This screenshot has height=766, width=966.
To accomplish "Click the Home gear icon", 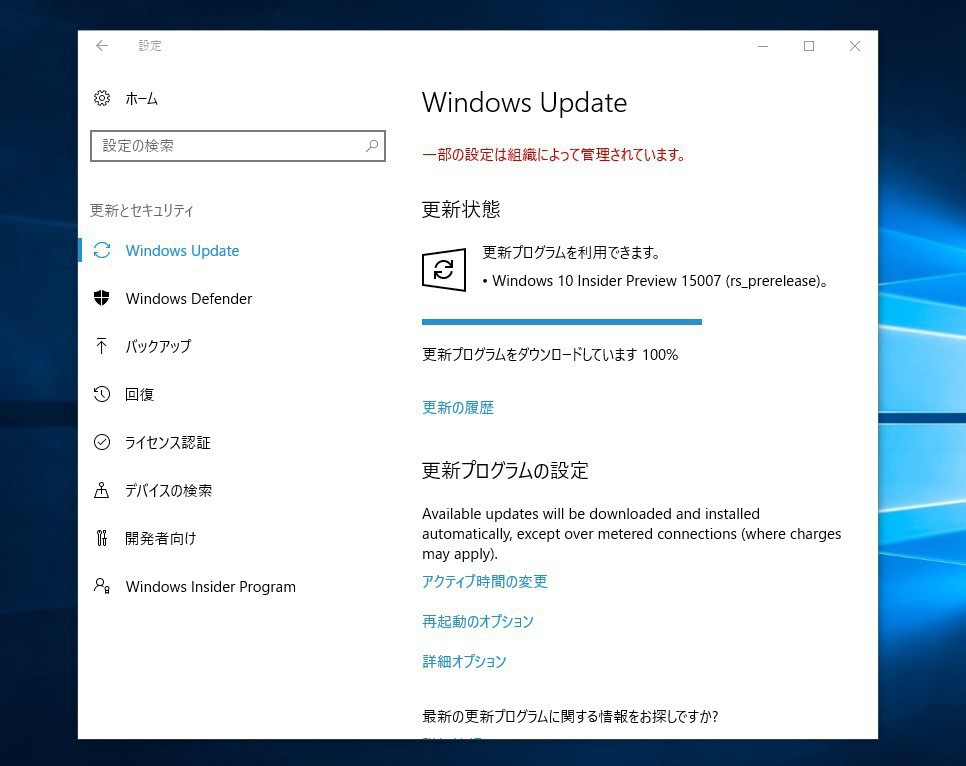I will [102, 98].
